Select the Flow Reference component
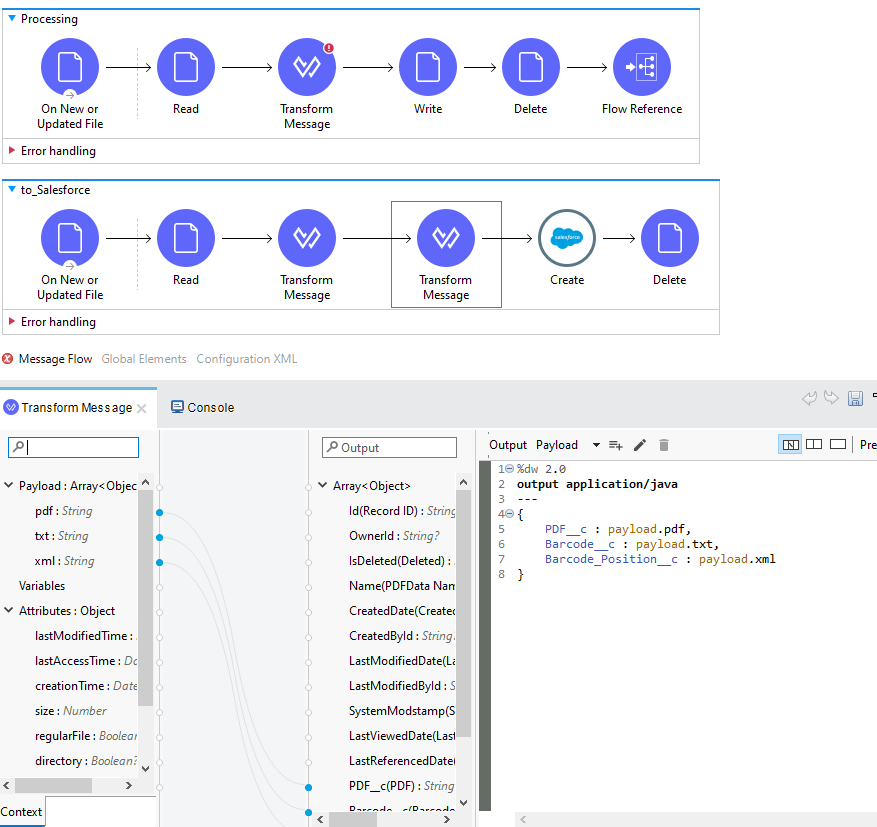Screen dimensions: 877x827 641,67
